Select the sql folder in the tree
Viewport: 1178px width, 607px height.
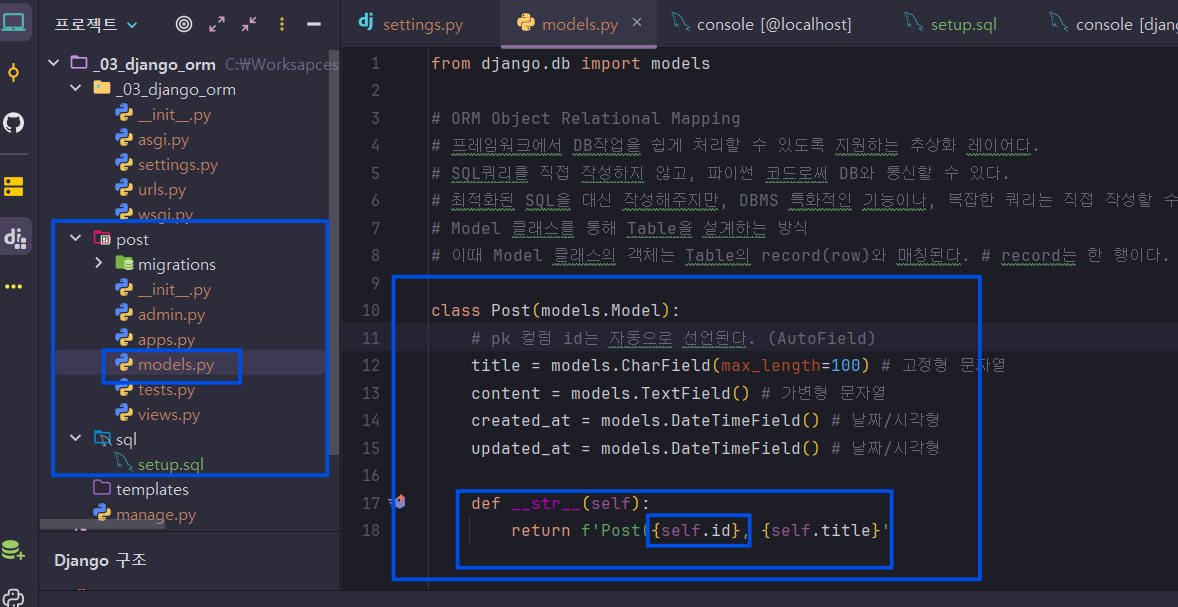pyautogui.click(x=114, y=439)
